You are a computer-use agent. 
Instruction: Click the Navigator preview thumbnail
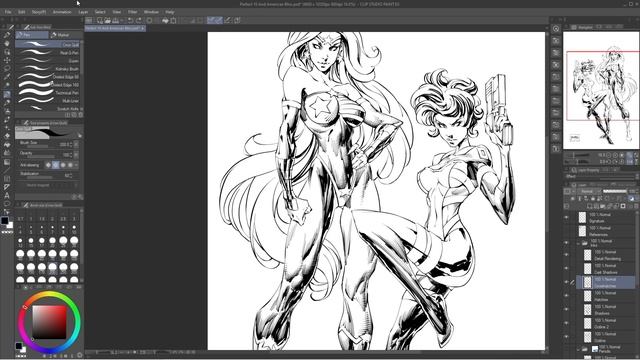tap(601, 91)
